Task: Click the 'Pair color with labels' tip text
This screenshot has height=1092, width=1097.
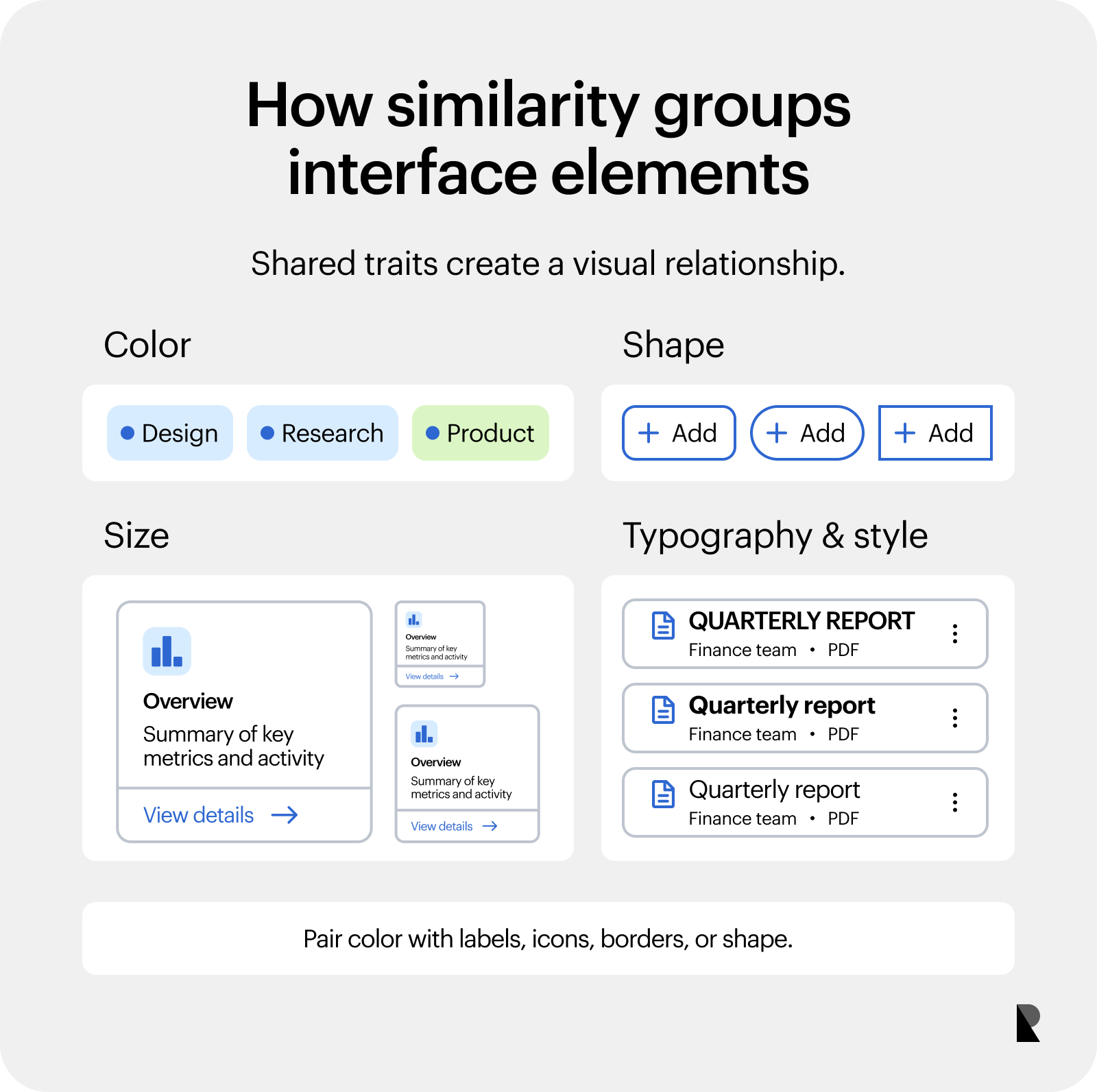Action: pyautogui.click(x=548, y=938)
